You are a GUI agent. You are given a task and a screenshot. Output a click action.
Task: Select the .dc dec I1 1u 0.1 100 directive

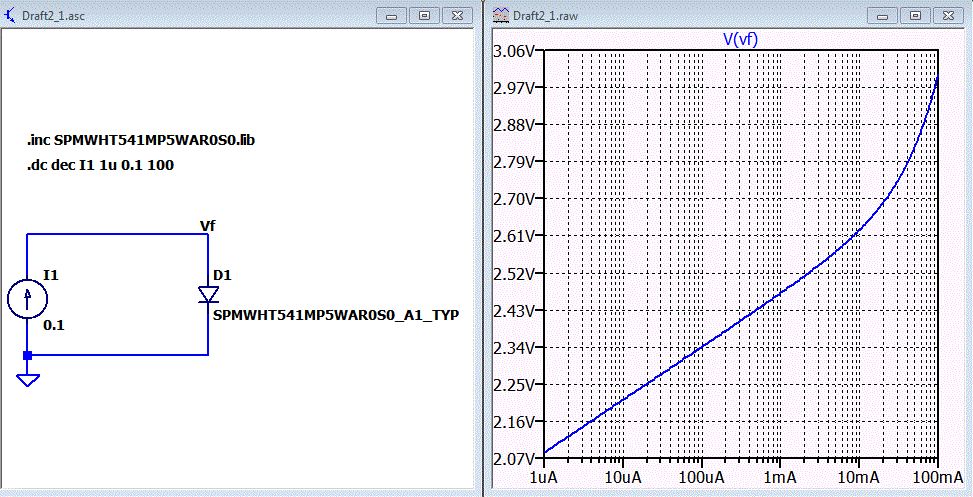coord(100,166)
